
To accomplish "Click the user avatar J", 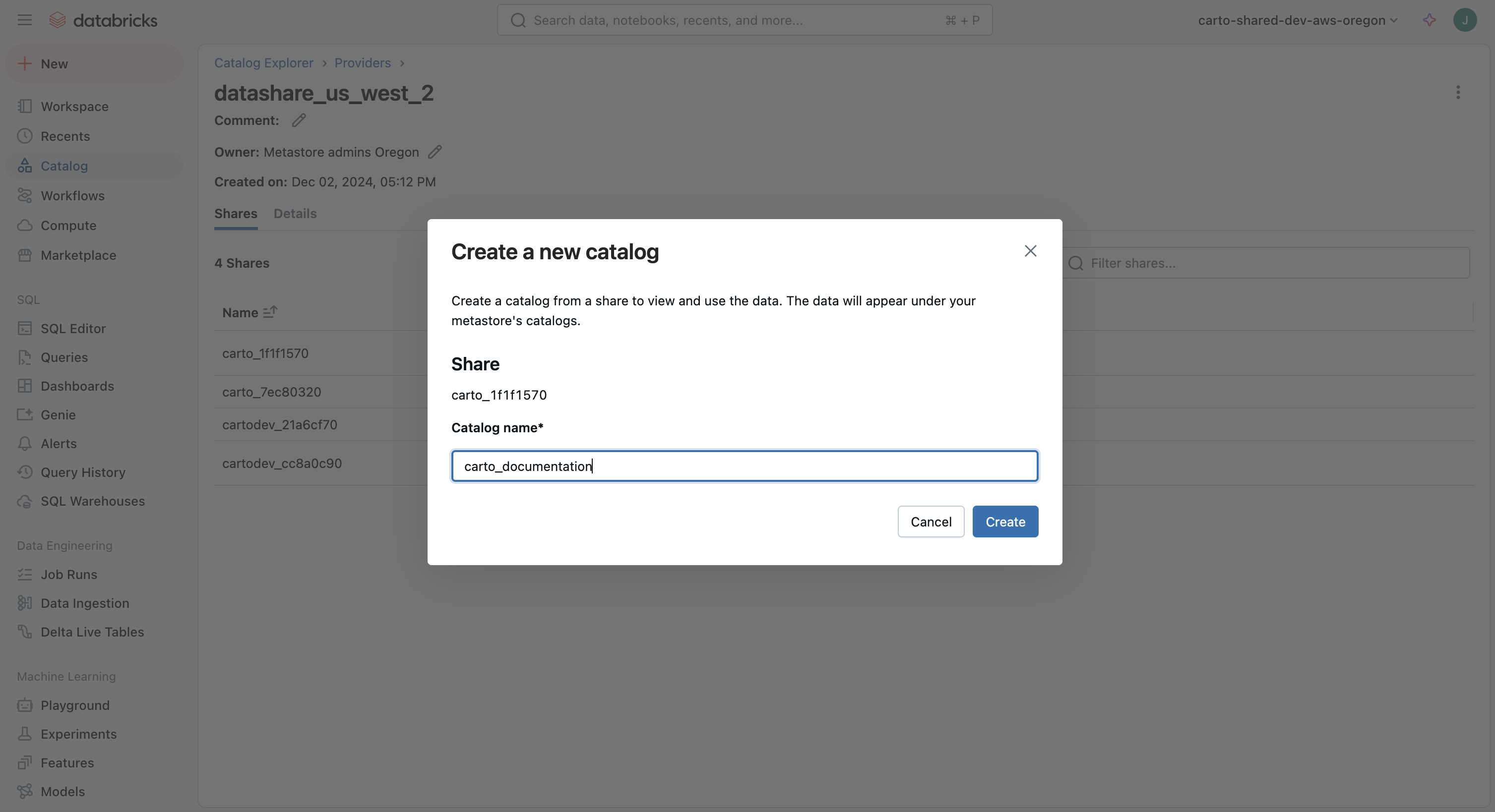I will click(1464, 20).
